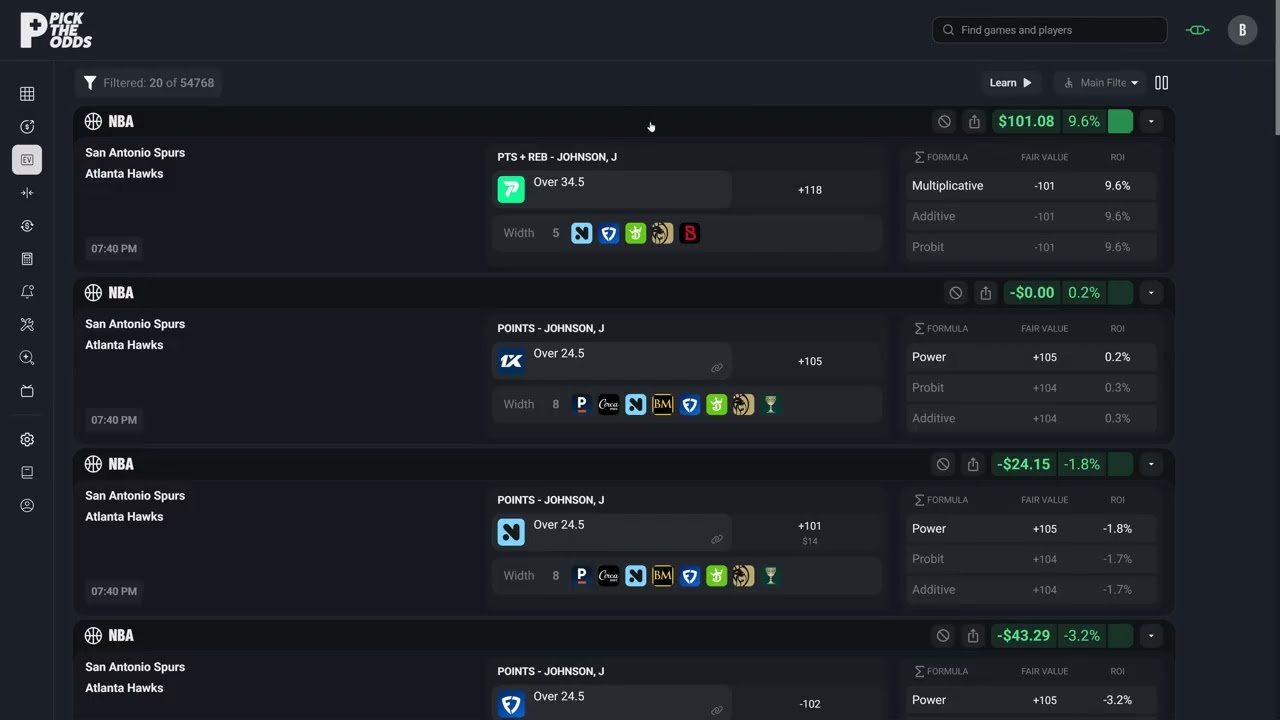The image size is (1280, 720).
Task: Click the Additive row with -1.7% ROI
Action: coord(1032,590)
